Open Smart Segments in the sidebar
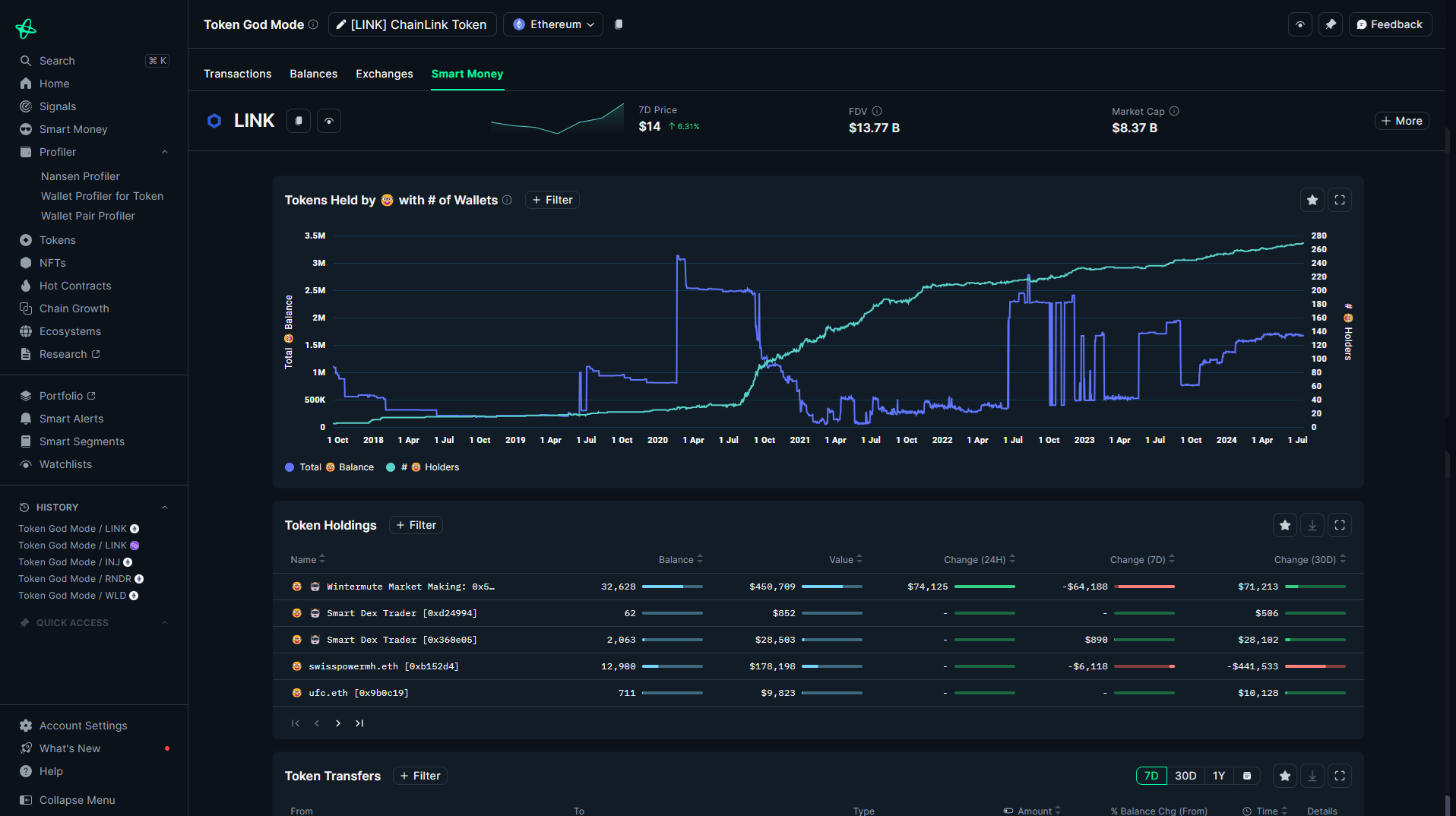The width and height of the screenshot is (1456, 816). click(81, 441)
